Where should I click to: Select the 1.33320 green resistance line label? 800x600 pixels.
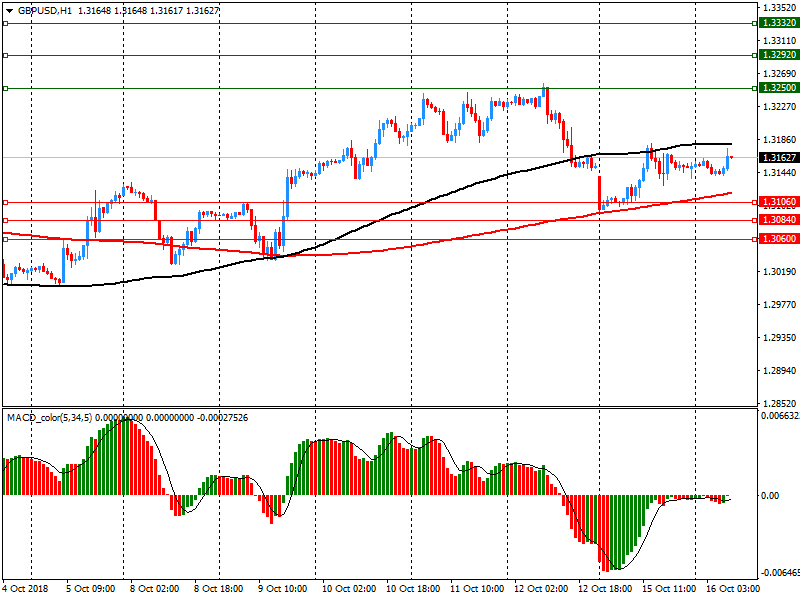[779, 23]
